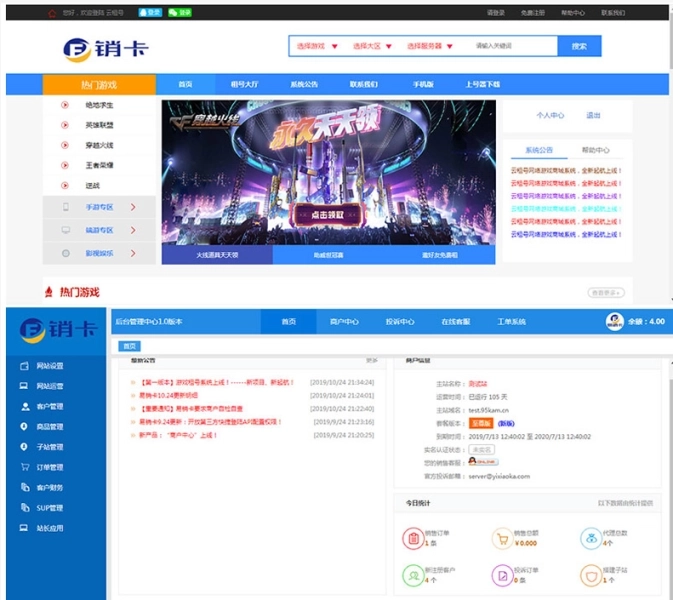Click the 个人中心 link
The height and width of the screenshot is (600, 673).
550,115
